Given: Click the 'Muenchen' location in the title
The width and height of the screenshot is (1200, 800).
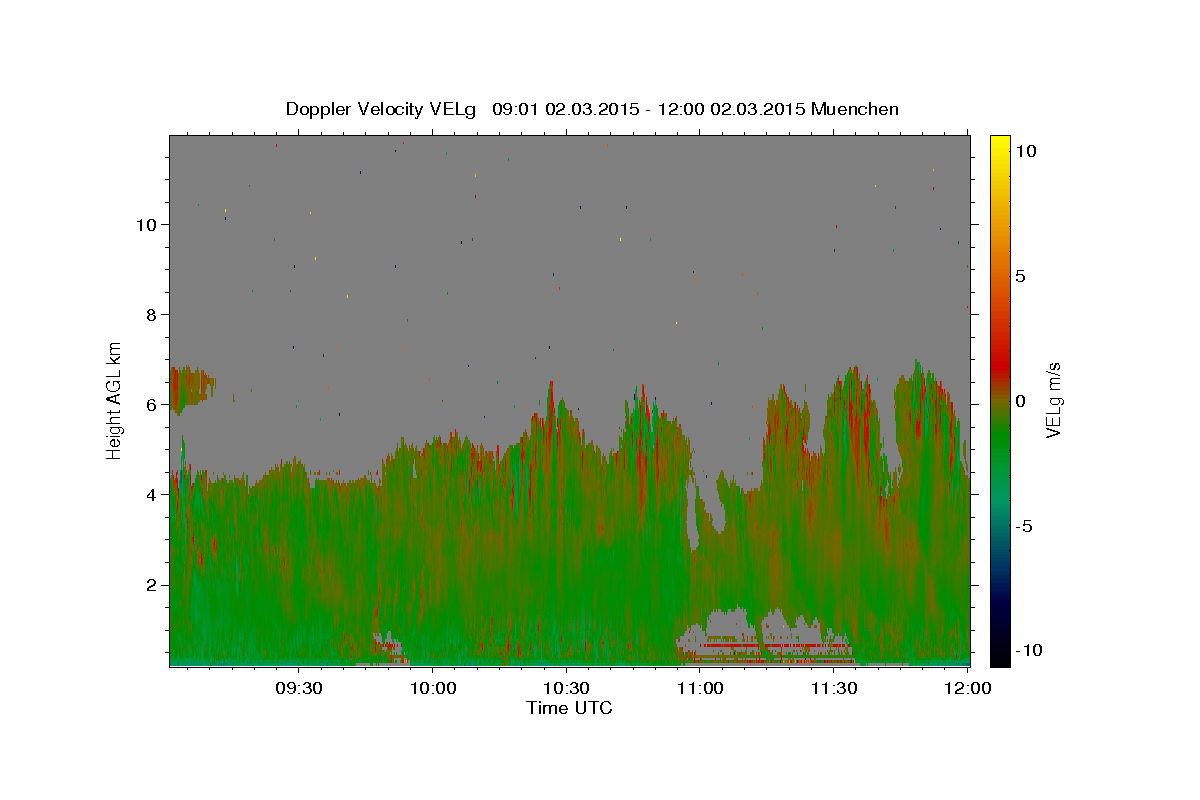Looking at the screenshot, I should coord(855,109).
